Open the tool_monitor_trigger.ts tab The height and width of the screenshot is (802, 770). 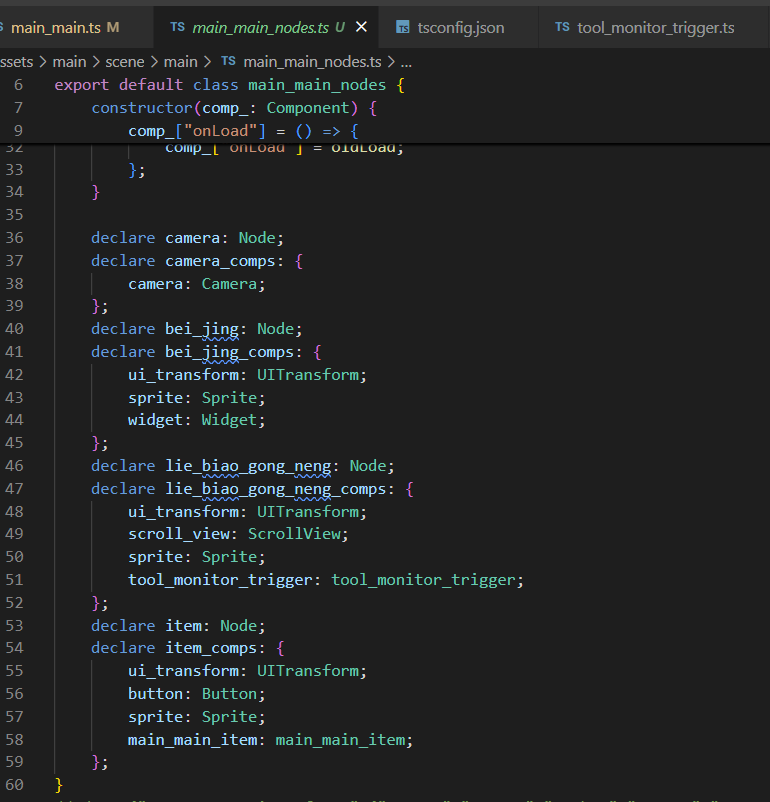pos(654,27)
